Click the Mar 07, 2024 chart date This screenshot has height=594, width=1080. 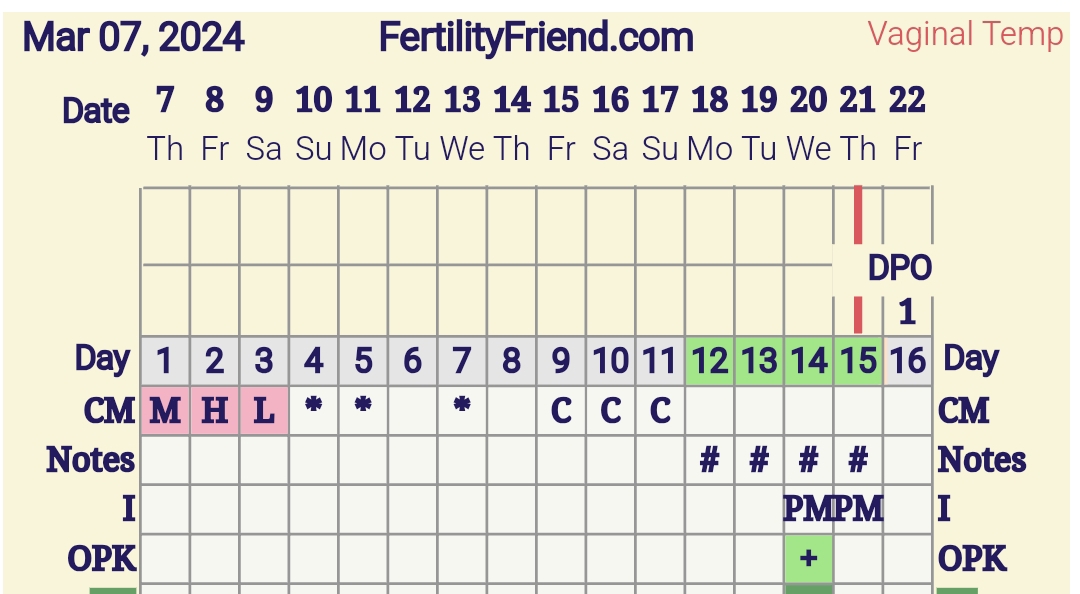pos(133,38)
